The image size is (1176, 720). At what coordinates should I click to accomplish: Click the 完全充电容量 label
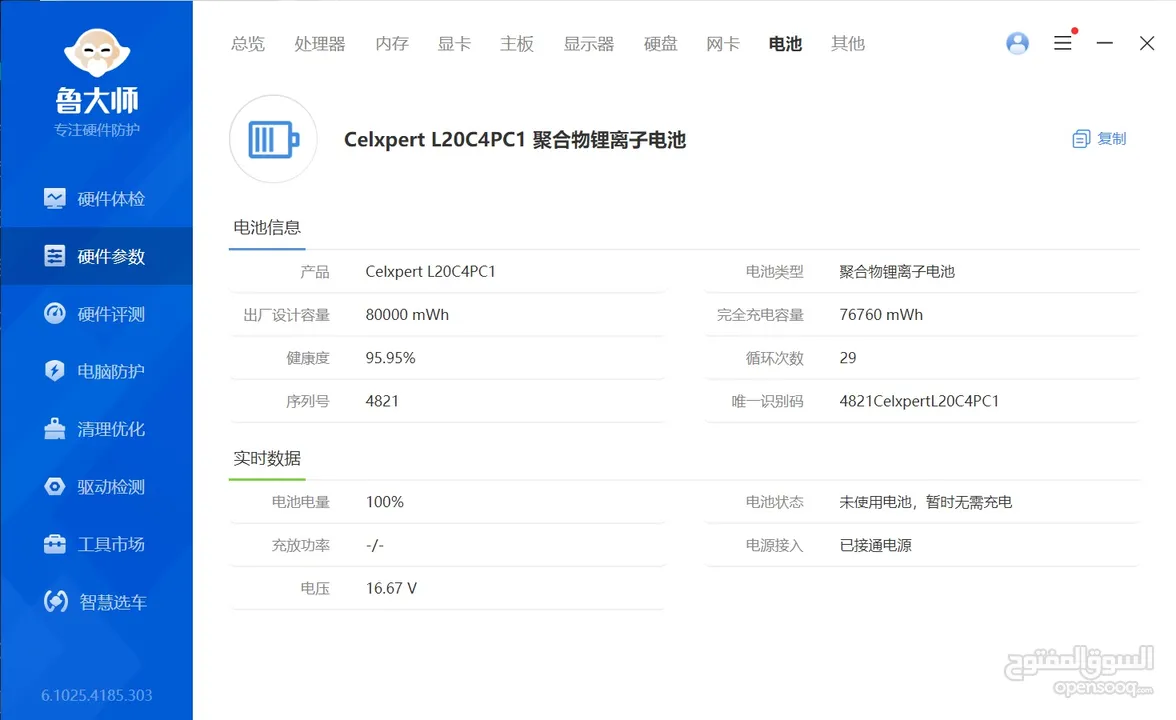pos(760,315)
